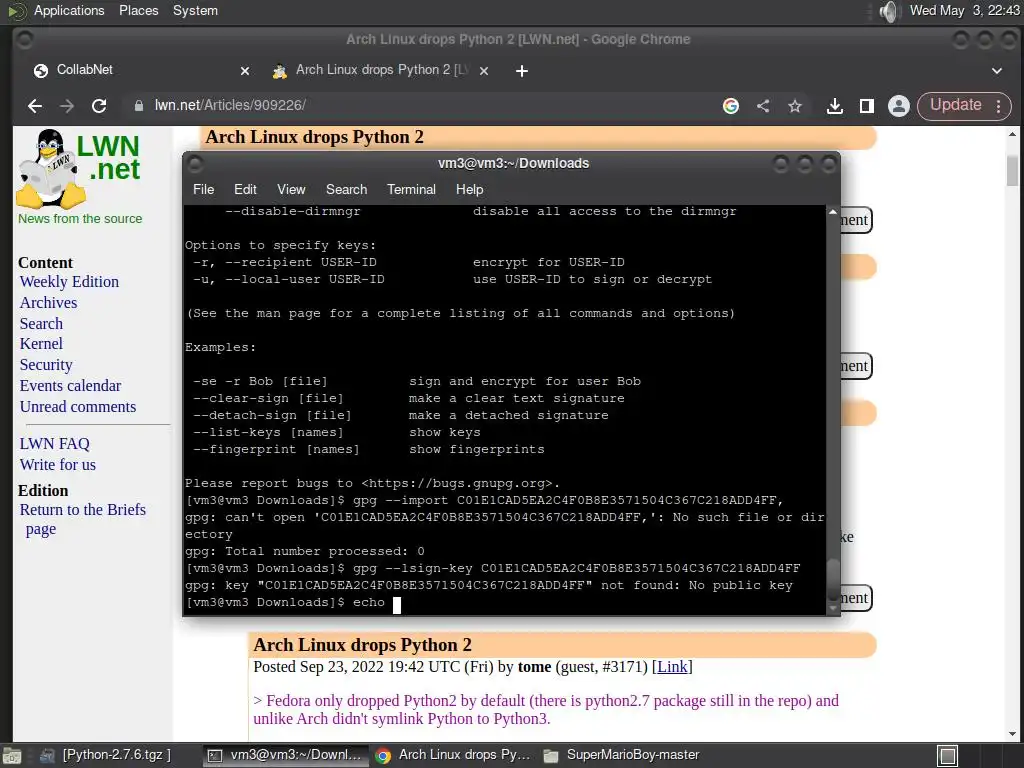Open terminal Terminal menu
This screenshot has height=768, width=1024.
(411, 189)
